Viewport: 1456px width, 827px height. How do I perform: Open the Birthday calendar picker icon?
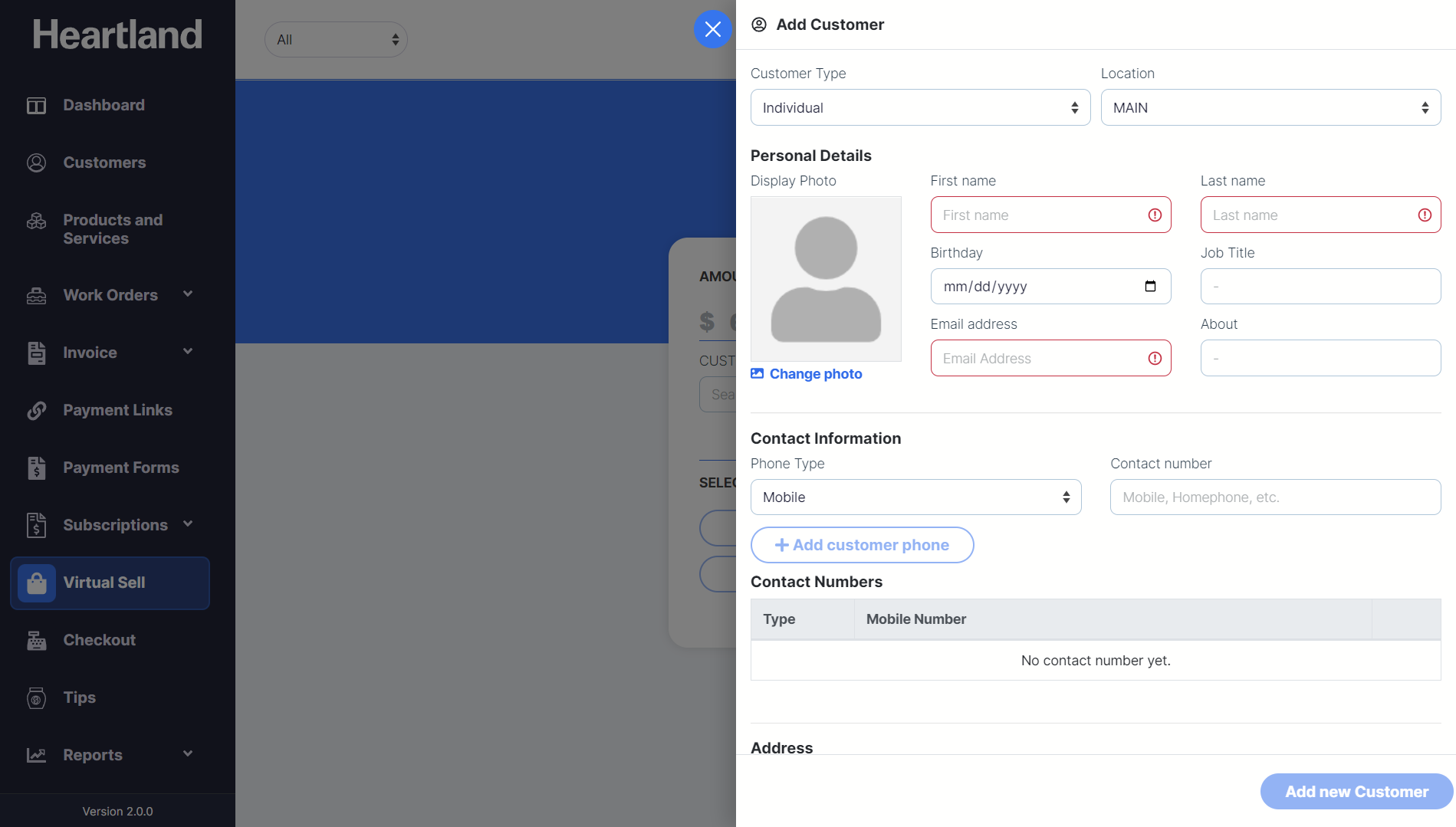click(1150, 287)
